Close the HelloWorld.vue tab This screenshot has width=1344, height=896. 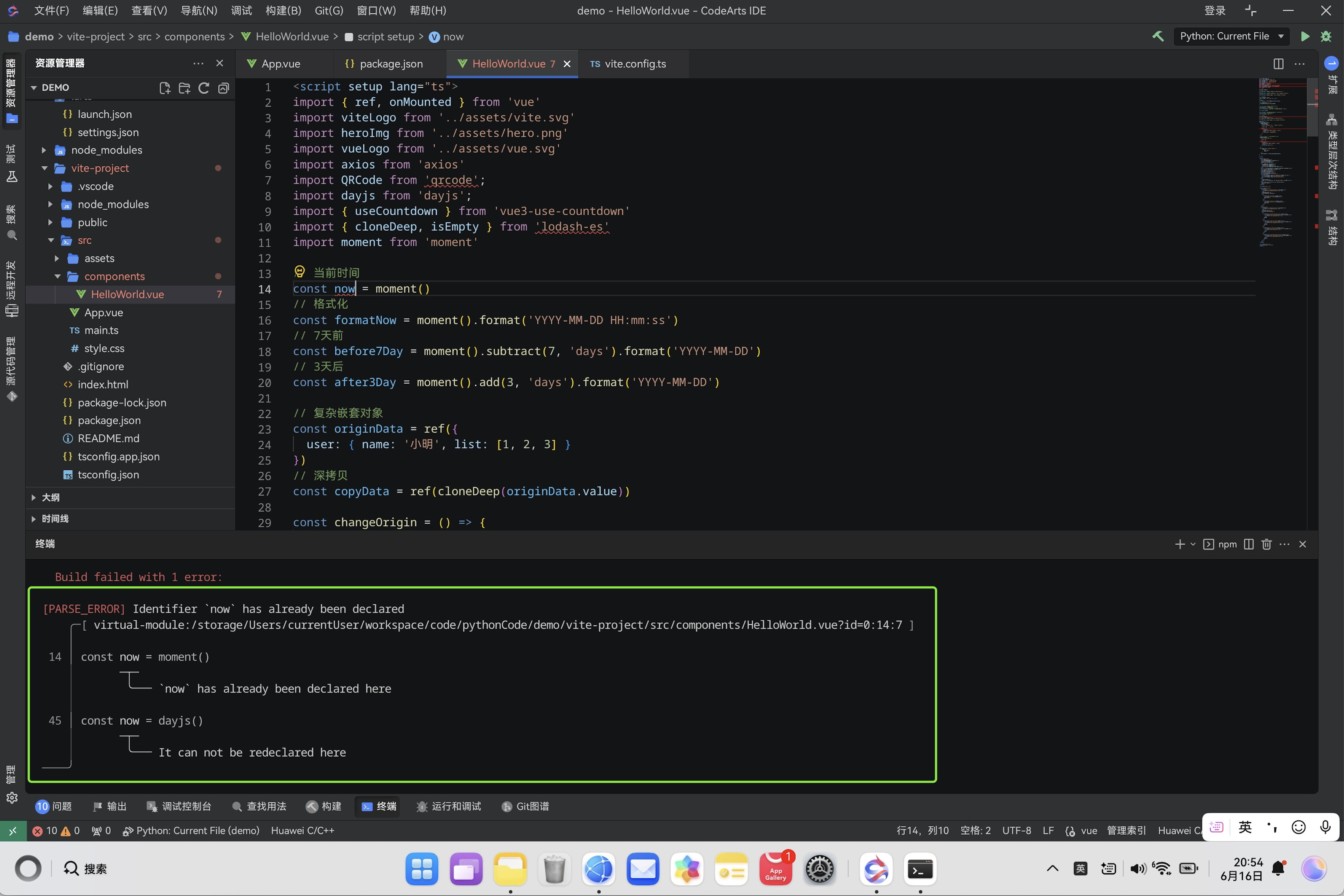point(567,64)
